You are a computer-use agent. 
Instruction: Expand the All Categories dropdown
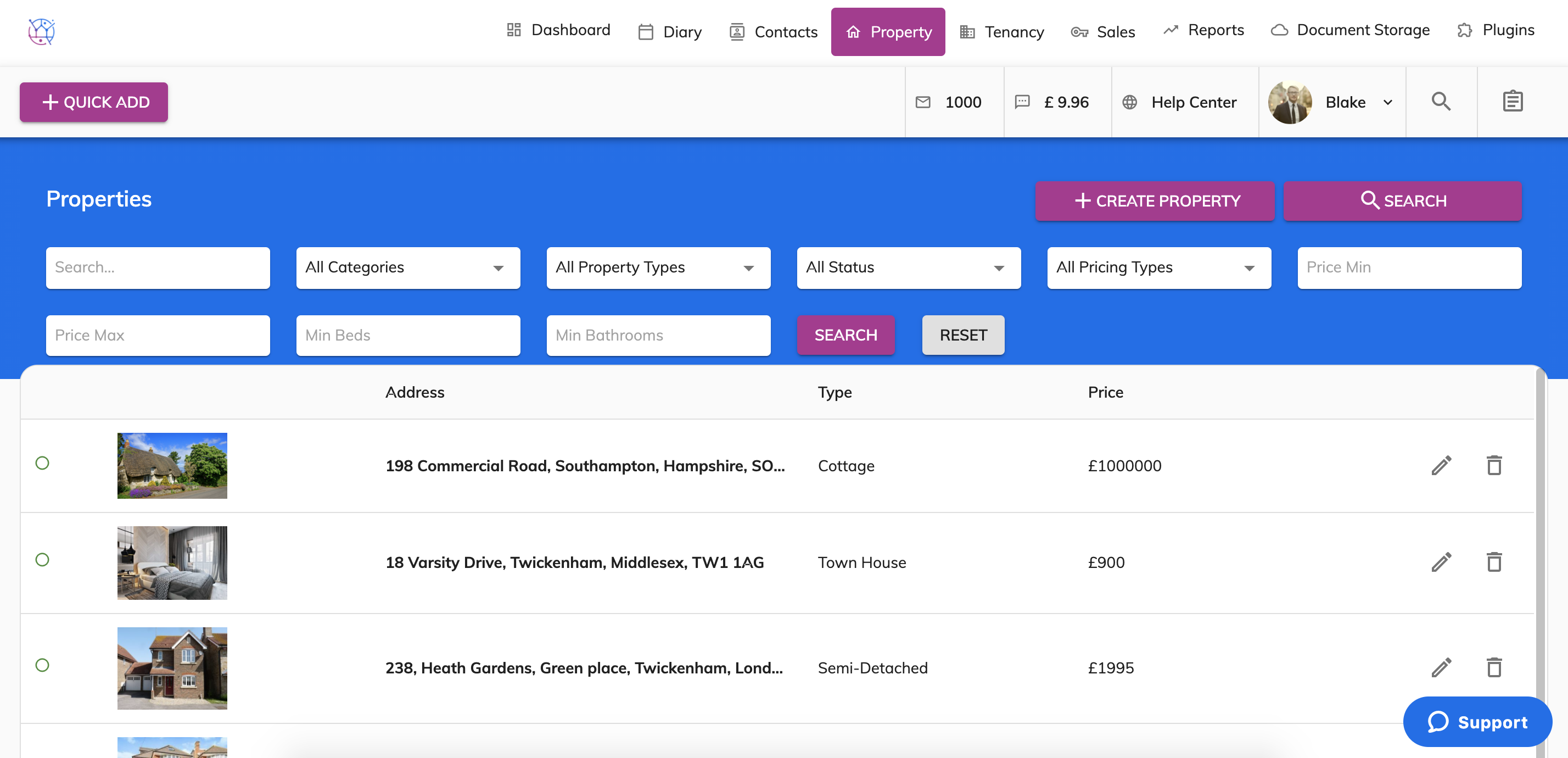pyautogui.click(x=408, y=268)
